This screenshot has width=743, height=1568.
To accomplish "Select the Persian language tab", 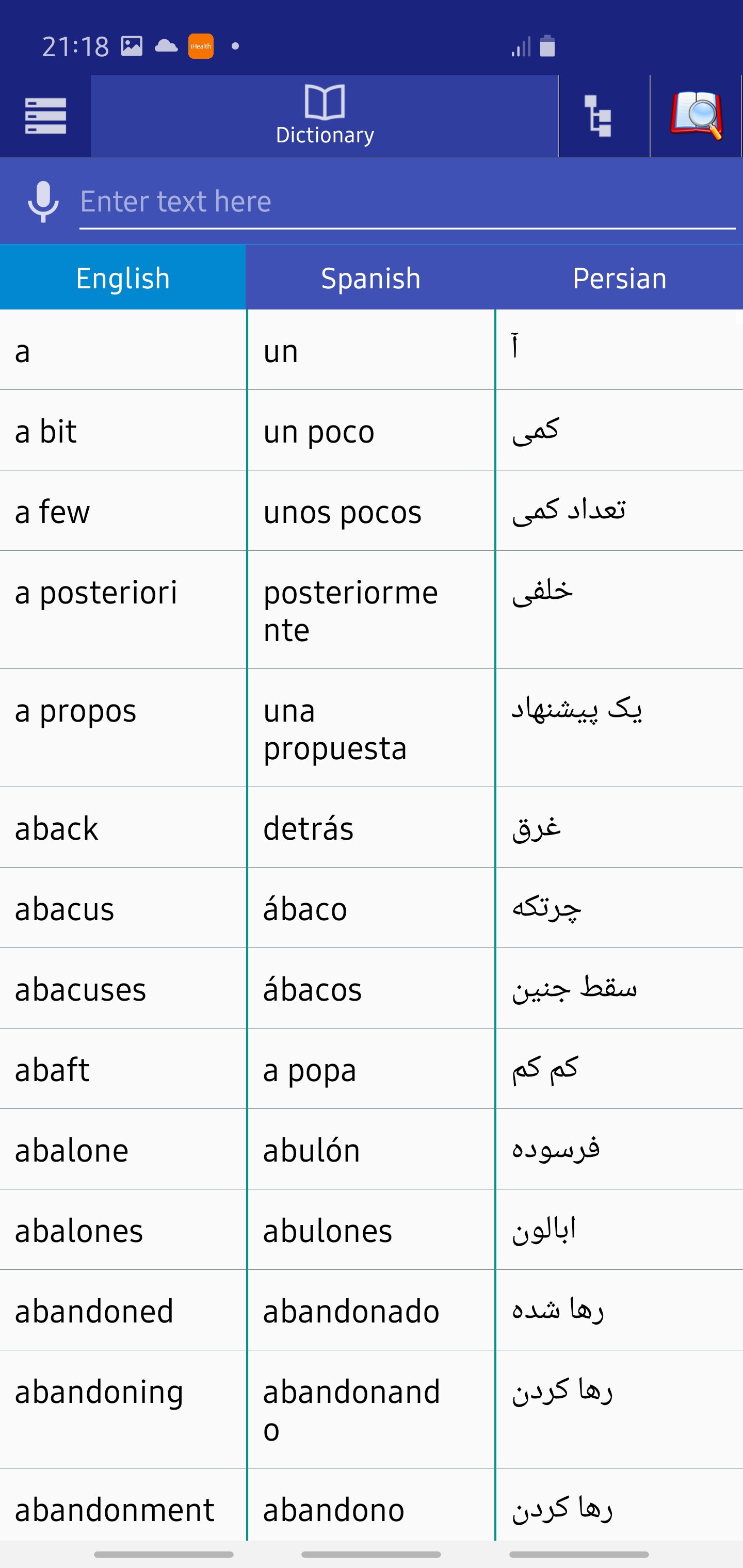I will pyautogui.click(x=619, y=277).
